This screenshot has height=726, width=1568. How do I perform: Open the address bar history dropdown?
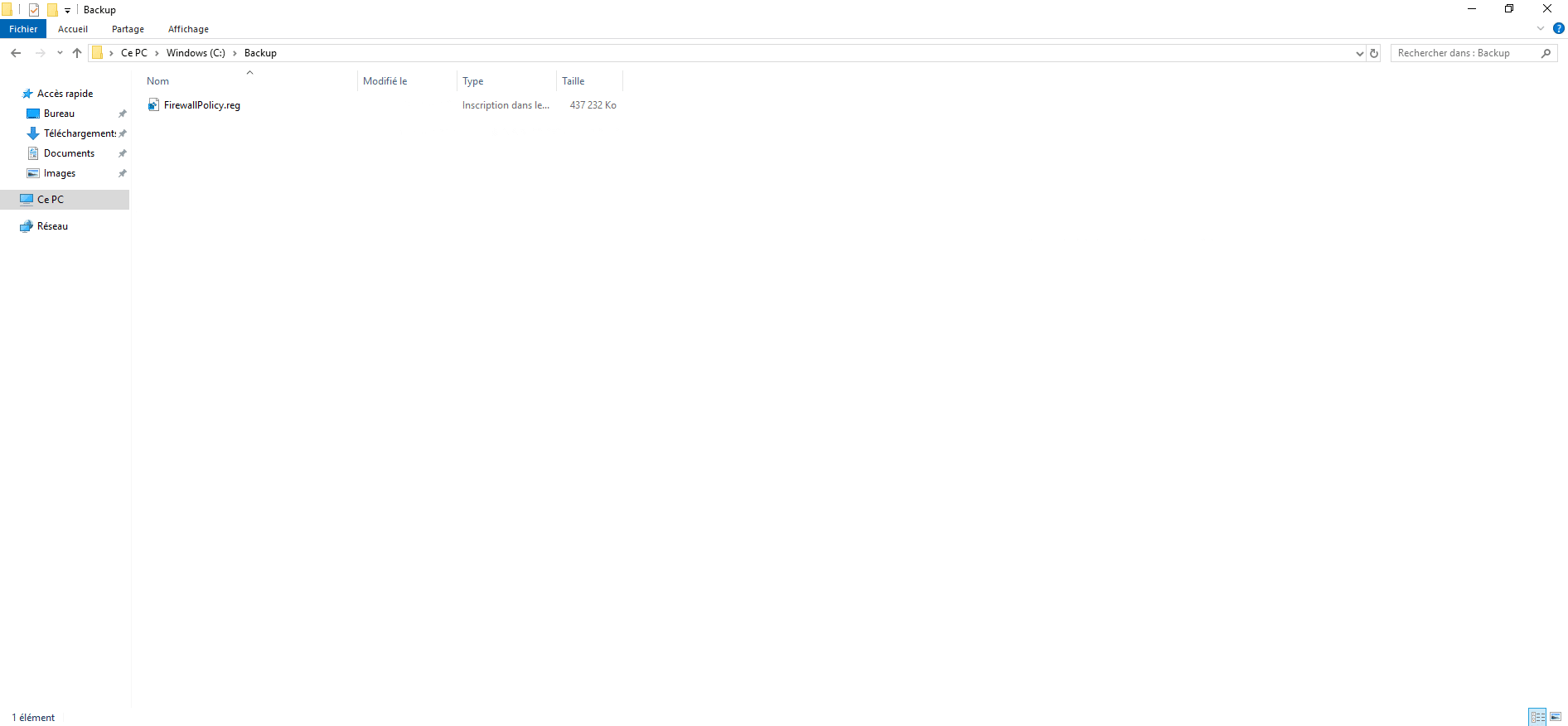tap(1359, 53)
